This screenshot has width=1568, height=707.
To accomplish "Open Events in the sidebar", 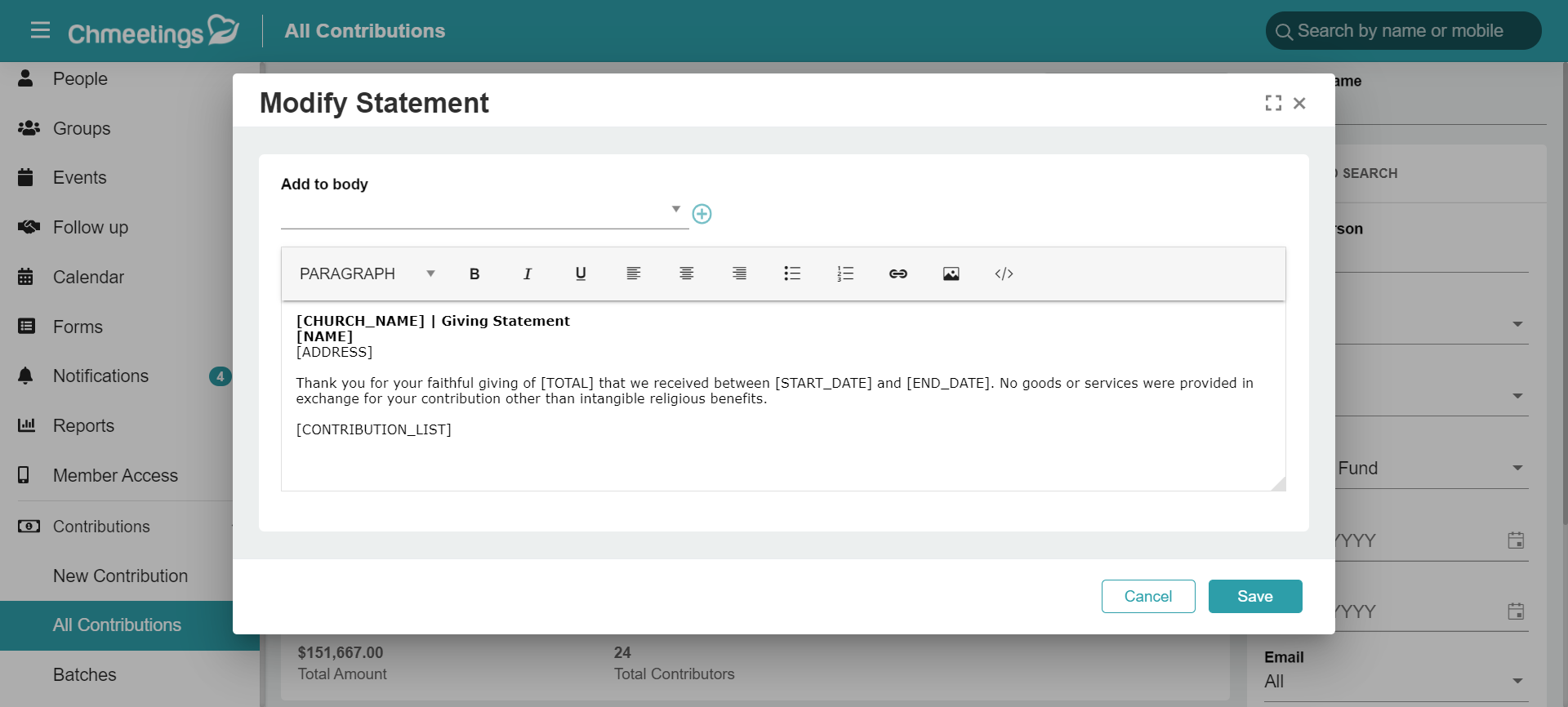I will coord(79,177).
